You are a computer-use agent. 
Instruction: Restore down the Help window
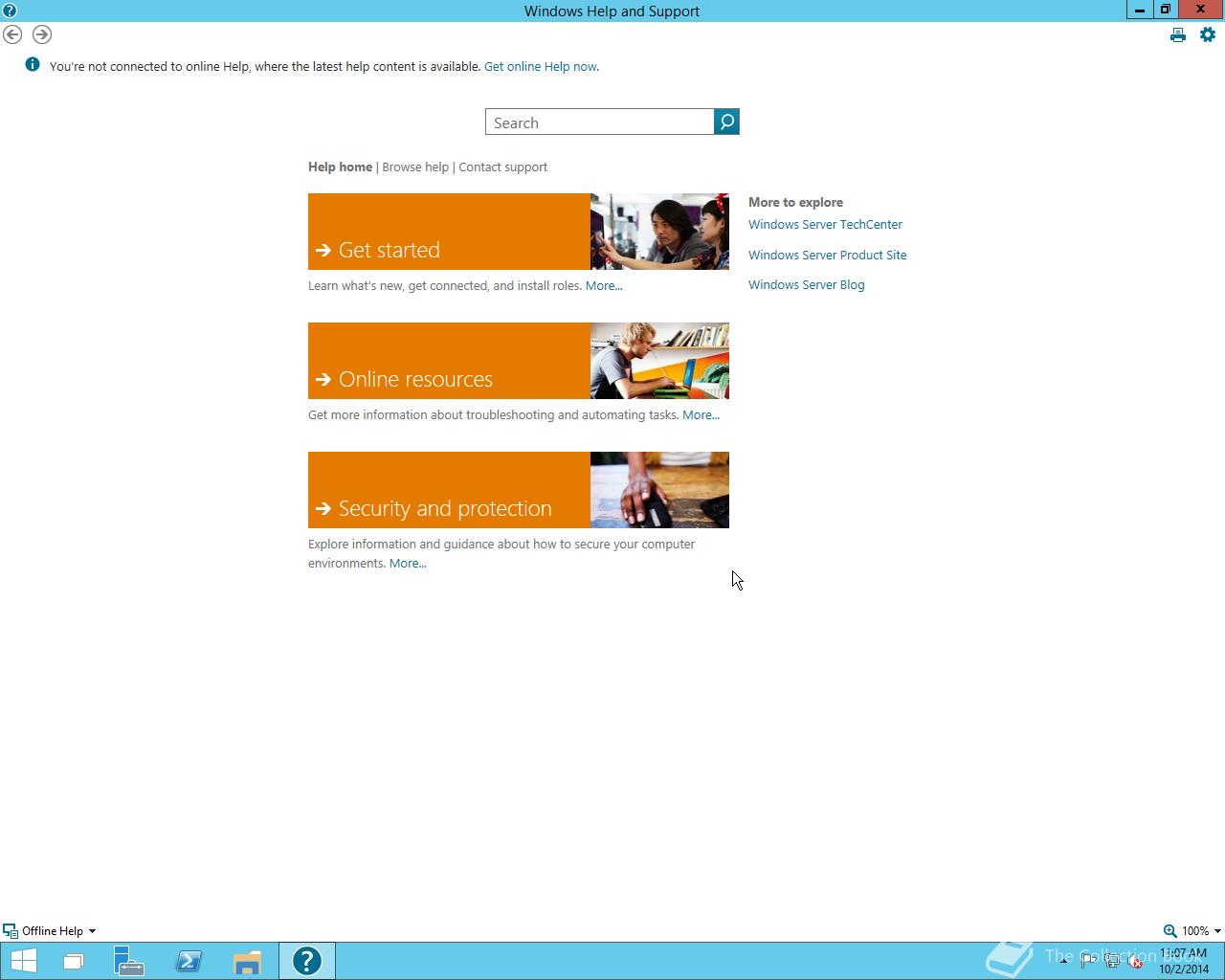click(x=1165, y=10)
